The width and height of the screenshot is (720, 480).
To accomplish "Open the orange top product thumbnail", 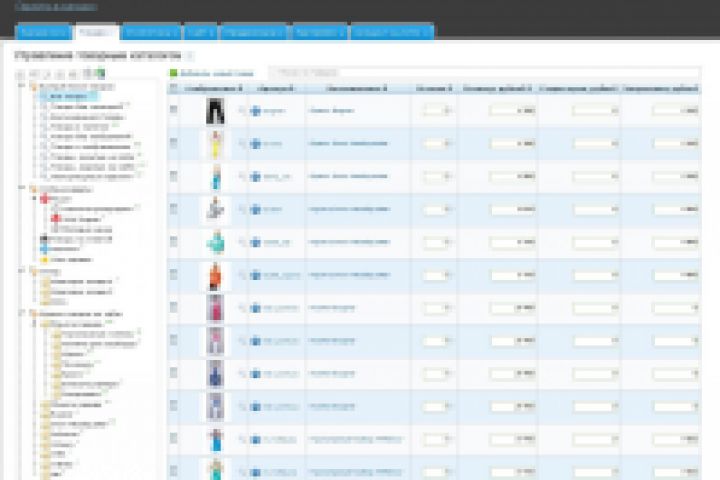I will [x=215, y=276].
